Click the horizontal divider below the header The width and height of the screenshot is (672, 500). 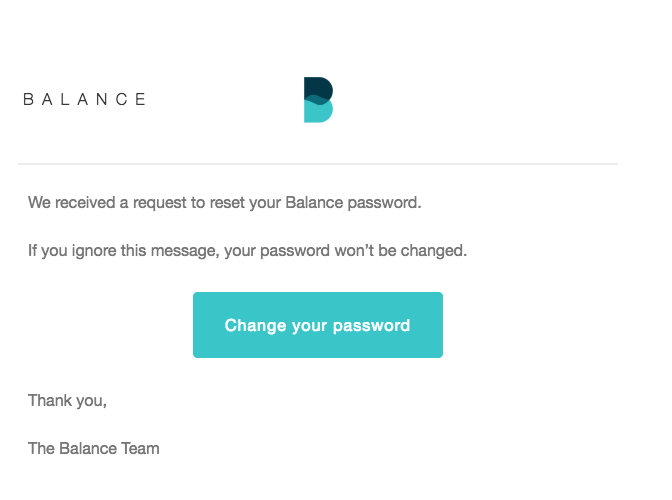click(x=318, y=164)
